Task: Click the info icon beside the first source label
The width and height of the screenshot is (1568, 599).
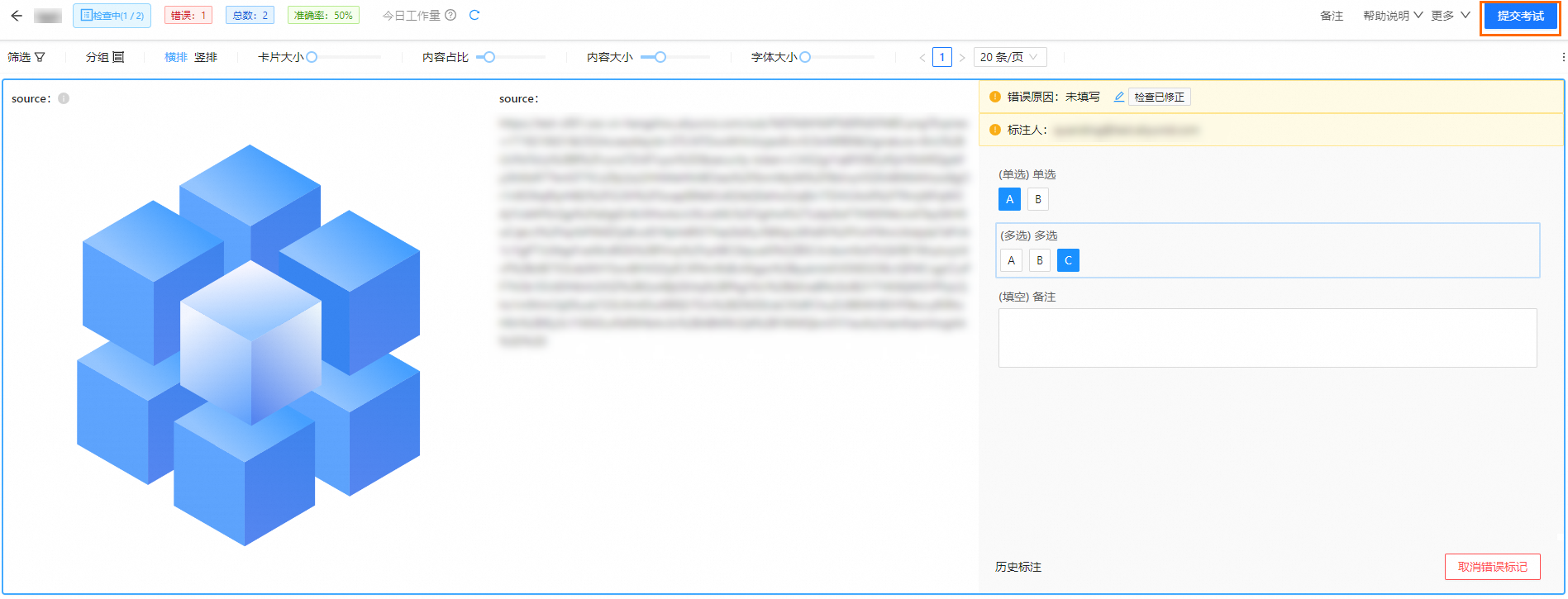Action: pyautogui.click(x=64, y=98)
